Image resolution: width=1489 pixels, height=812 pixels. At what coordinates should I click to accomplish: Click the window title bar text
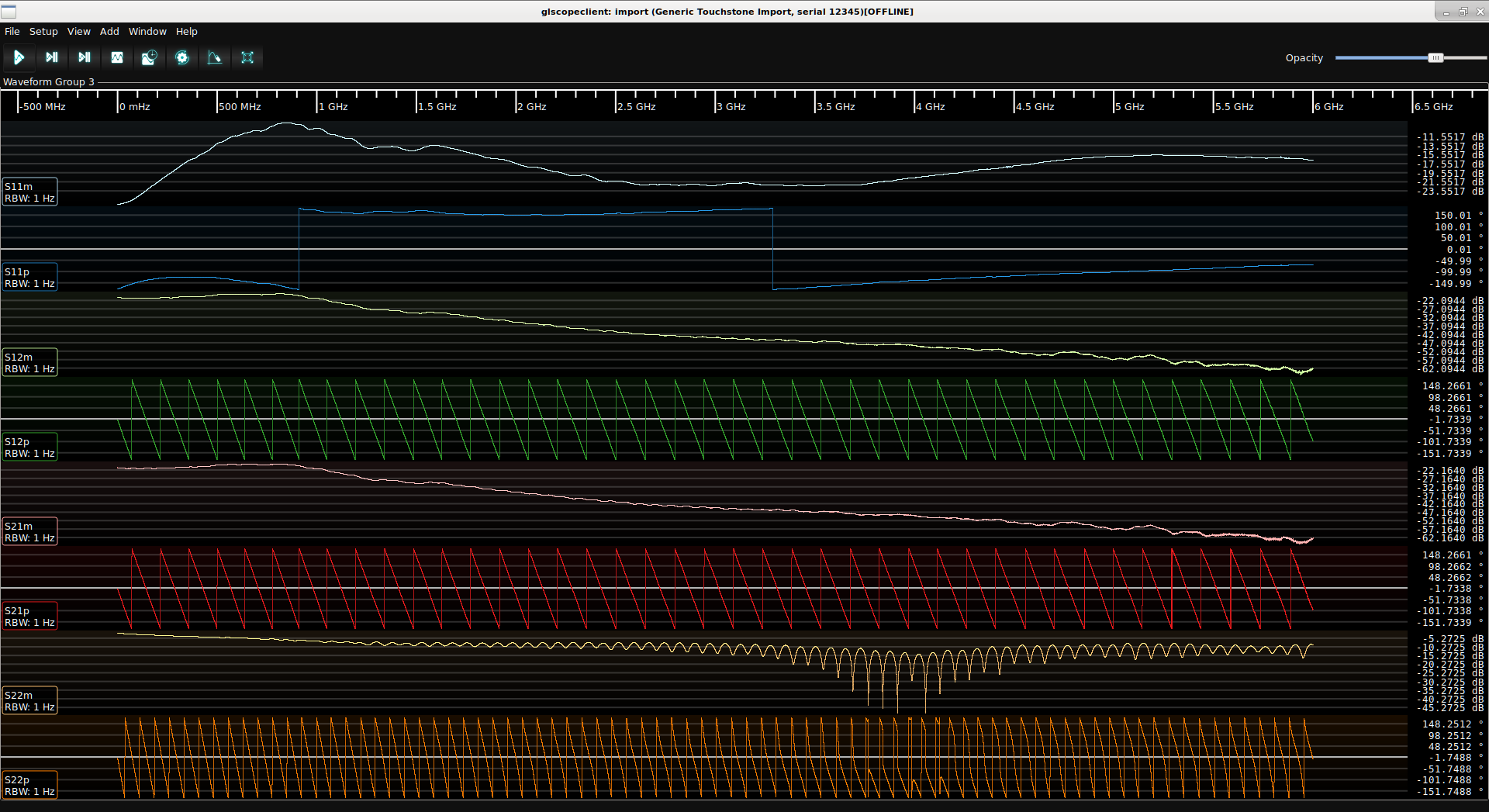pos(727,12)
